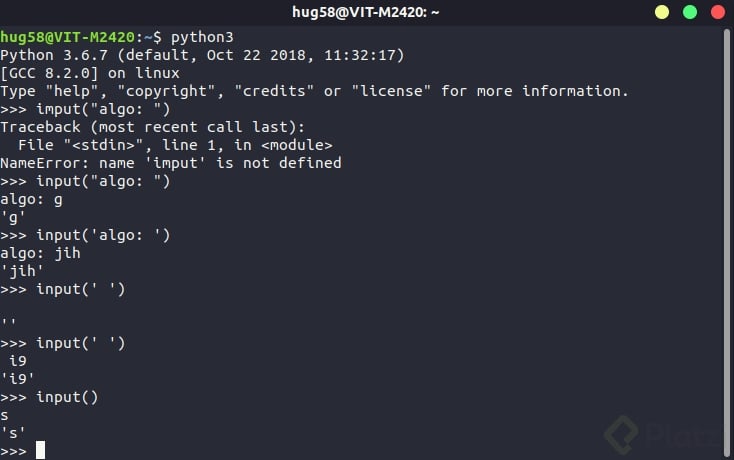Click the green maximize window button
The height and width of the screenshot is (460, 734).
pos(689,12)
